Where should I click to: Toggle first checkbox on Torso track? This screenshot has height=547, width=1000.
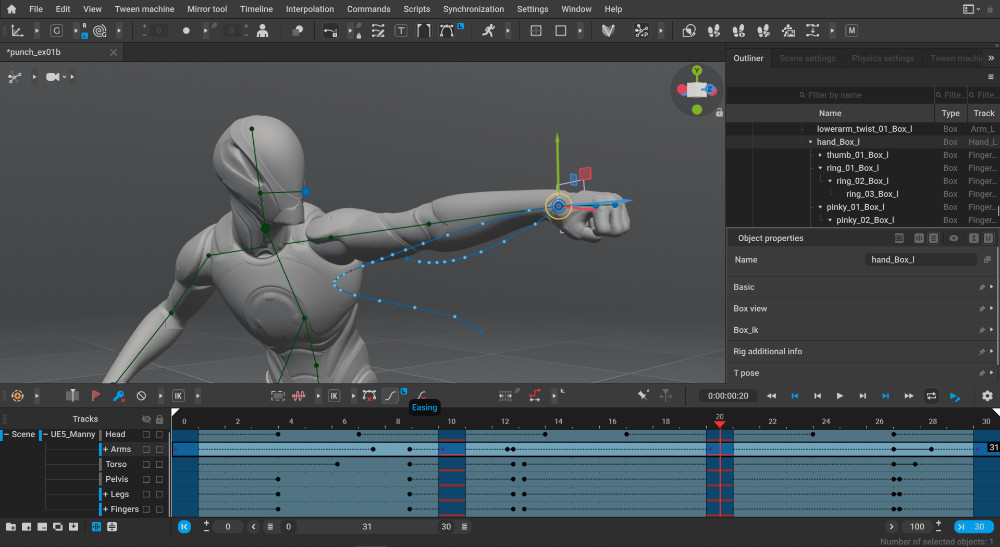coord(147,464)
